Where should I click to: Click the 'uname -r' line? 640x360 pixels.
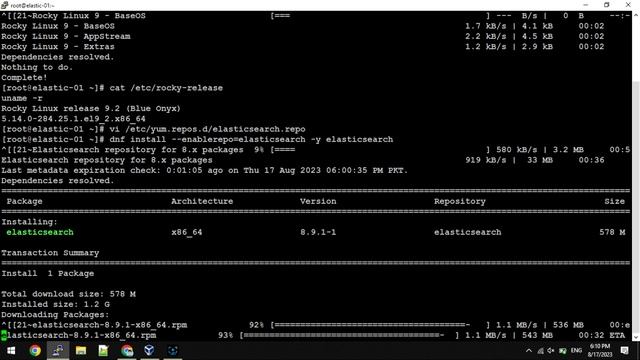[22, 98]
